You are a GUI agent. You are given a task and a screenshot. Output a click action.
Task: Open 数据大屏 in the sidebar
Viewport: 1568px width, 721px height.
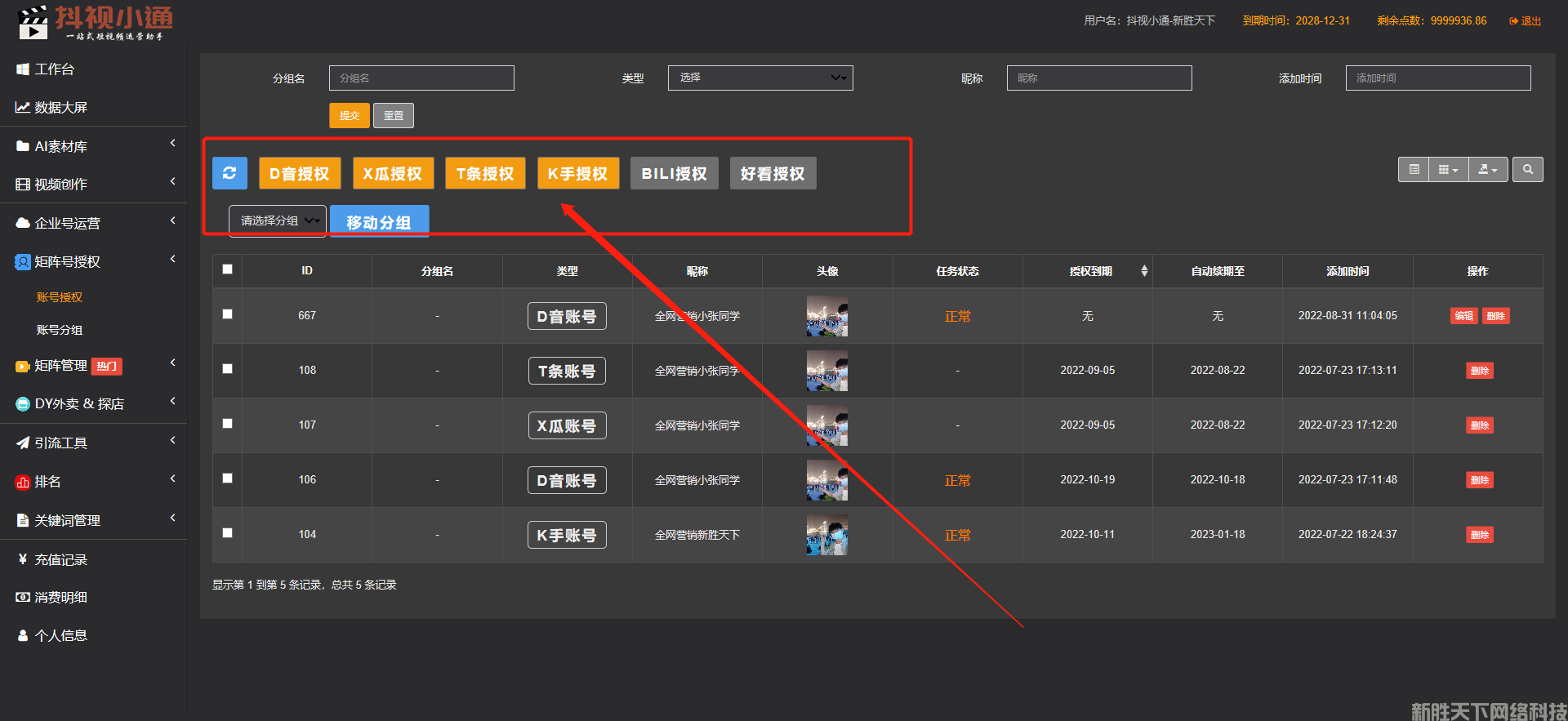[x=60, y=108]
